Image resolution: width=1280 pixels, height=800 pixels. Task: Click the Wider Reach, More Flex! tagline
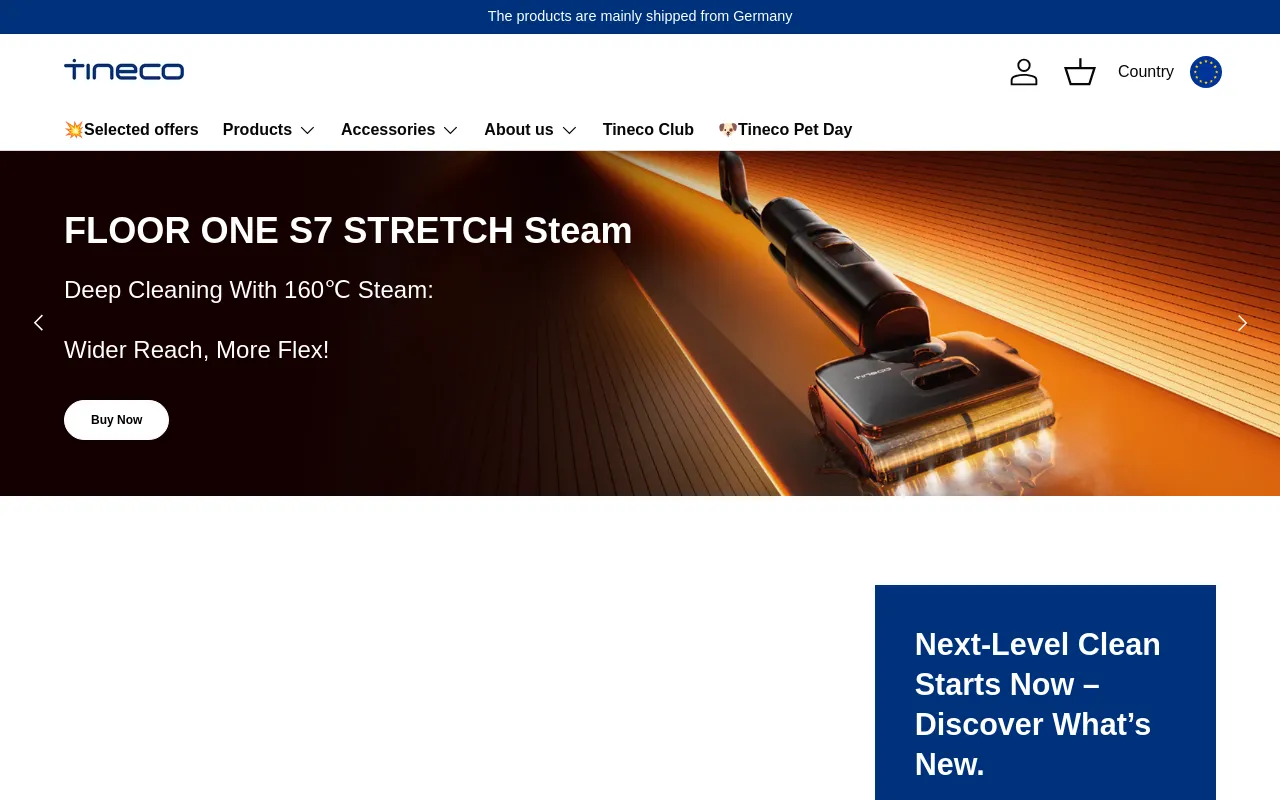[x=196, y=350]
